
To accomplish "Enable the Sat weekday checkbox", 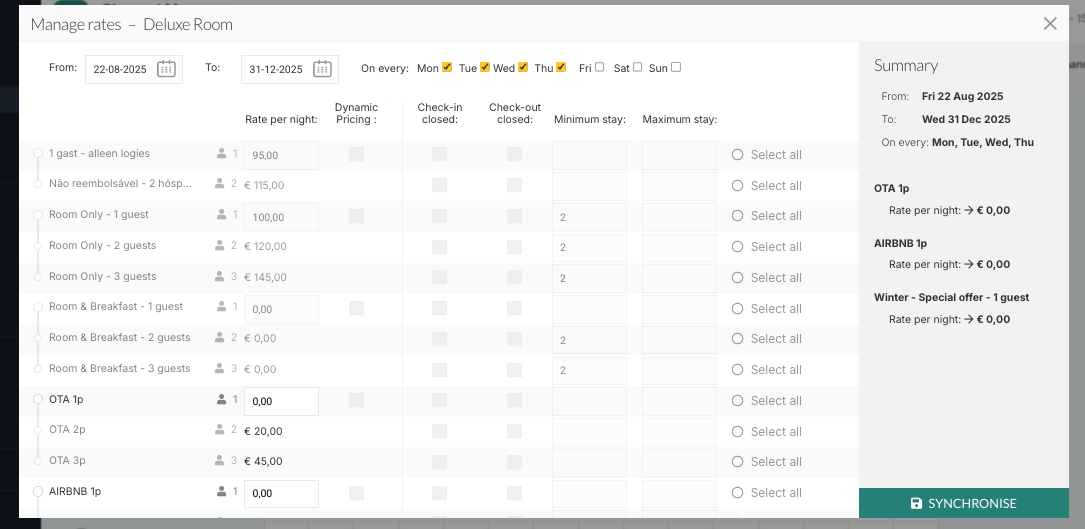I will click(x=637, y=67).
